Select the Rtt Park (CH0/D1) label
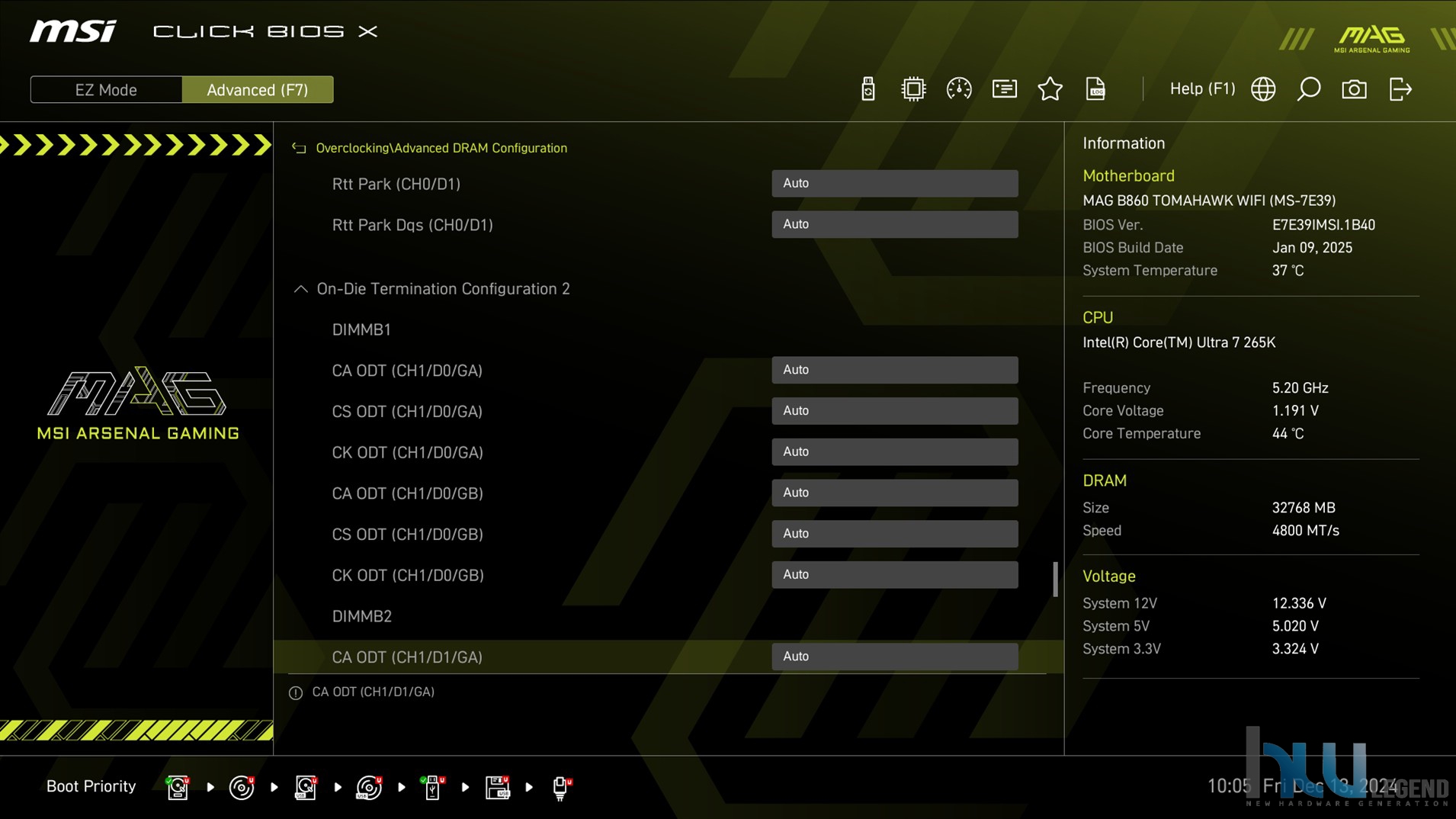Viewport: 1456px width, 819px height. pos(396,184)
